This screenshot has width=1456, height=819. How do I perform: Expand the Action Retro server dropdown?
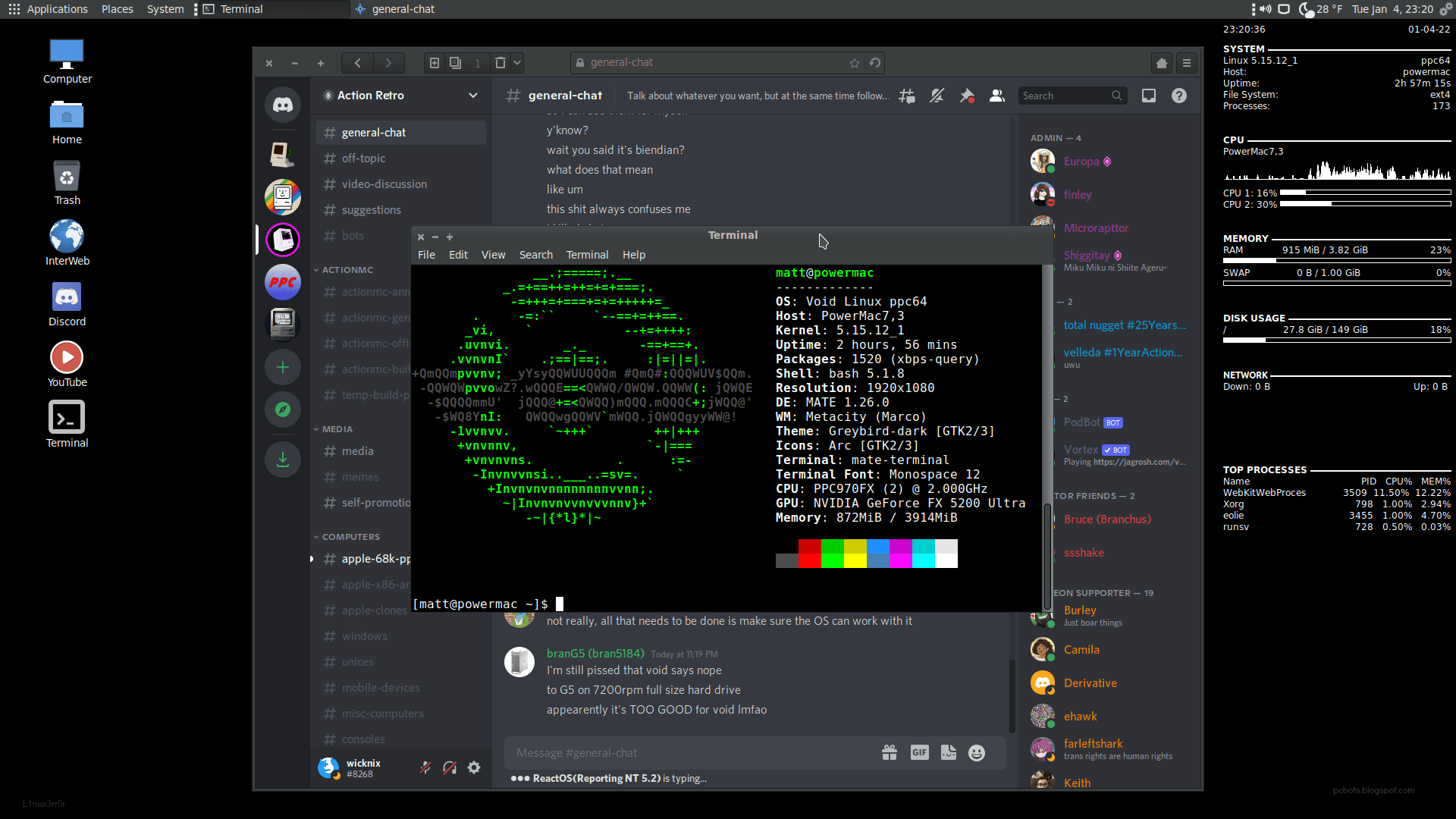[x=473, y=96]
